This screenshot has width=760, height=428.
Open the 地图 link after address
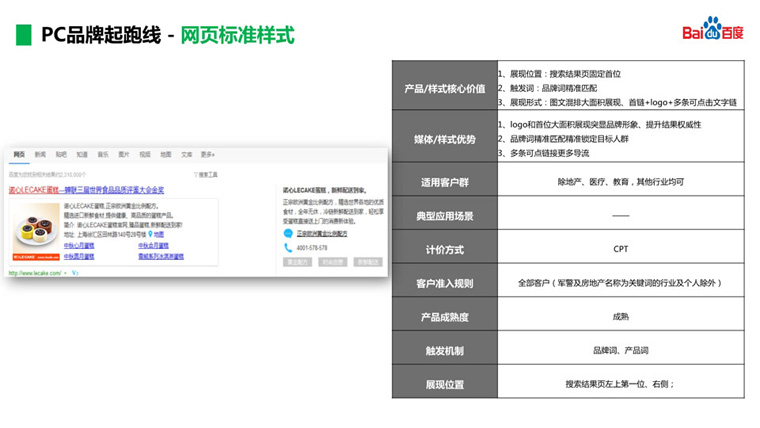pos(159,235)
